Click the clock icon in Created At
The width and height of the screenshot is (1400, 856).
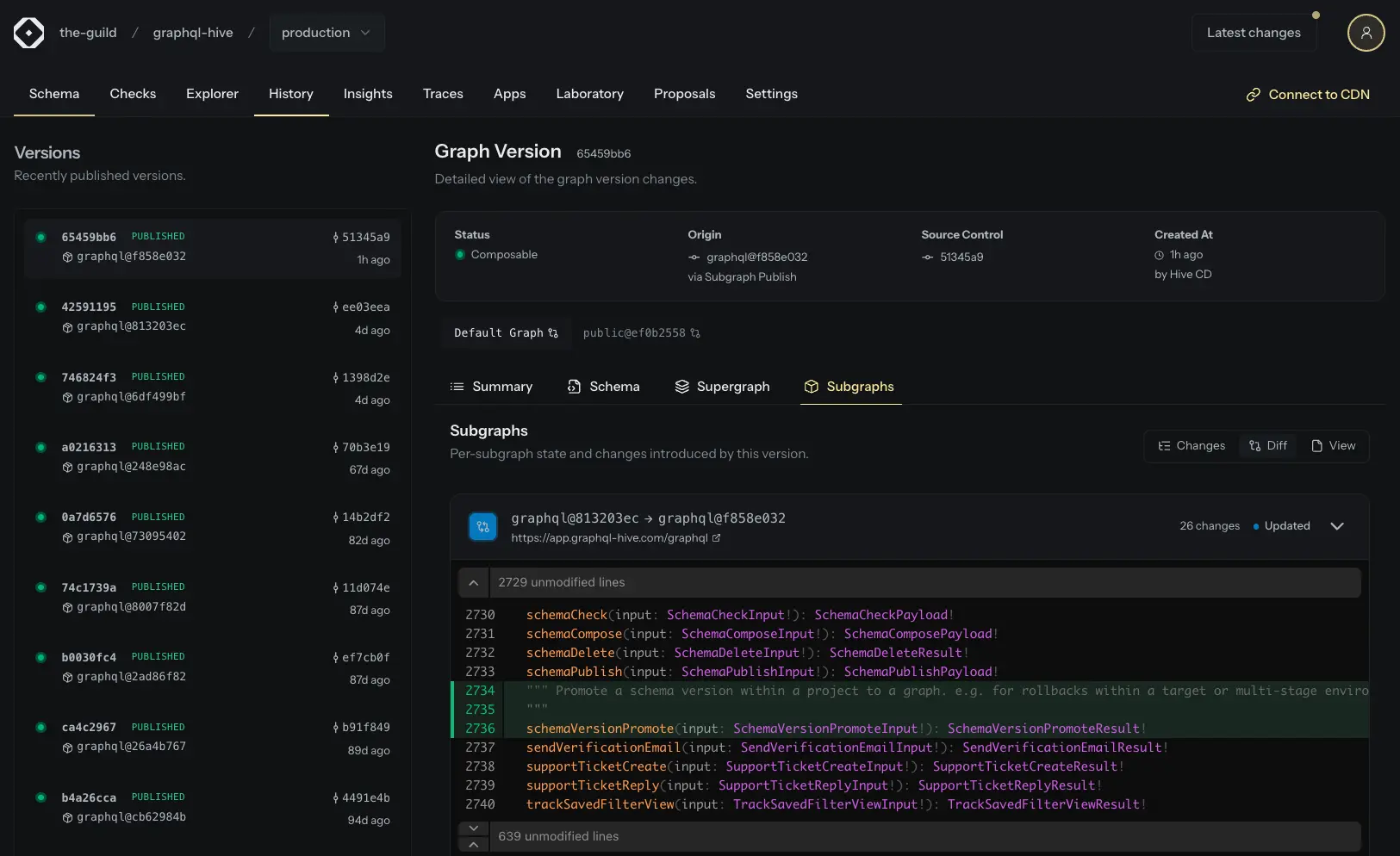click(1159, 256)
